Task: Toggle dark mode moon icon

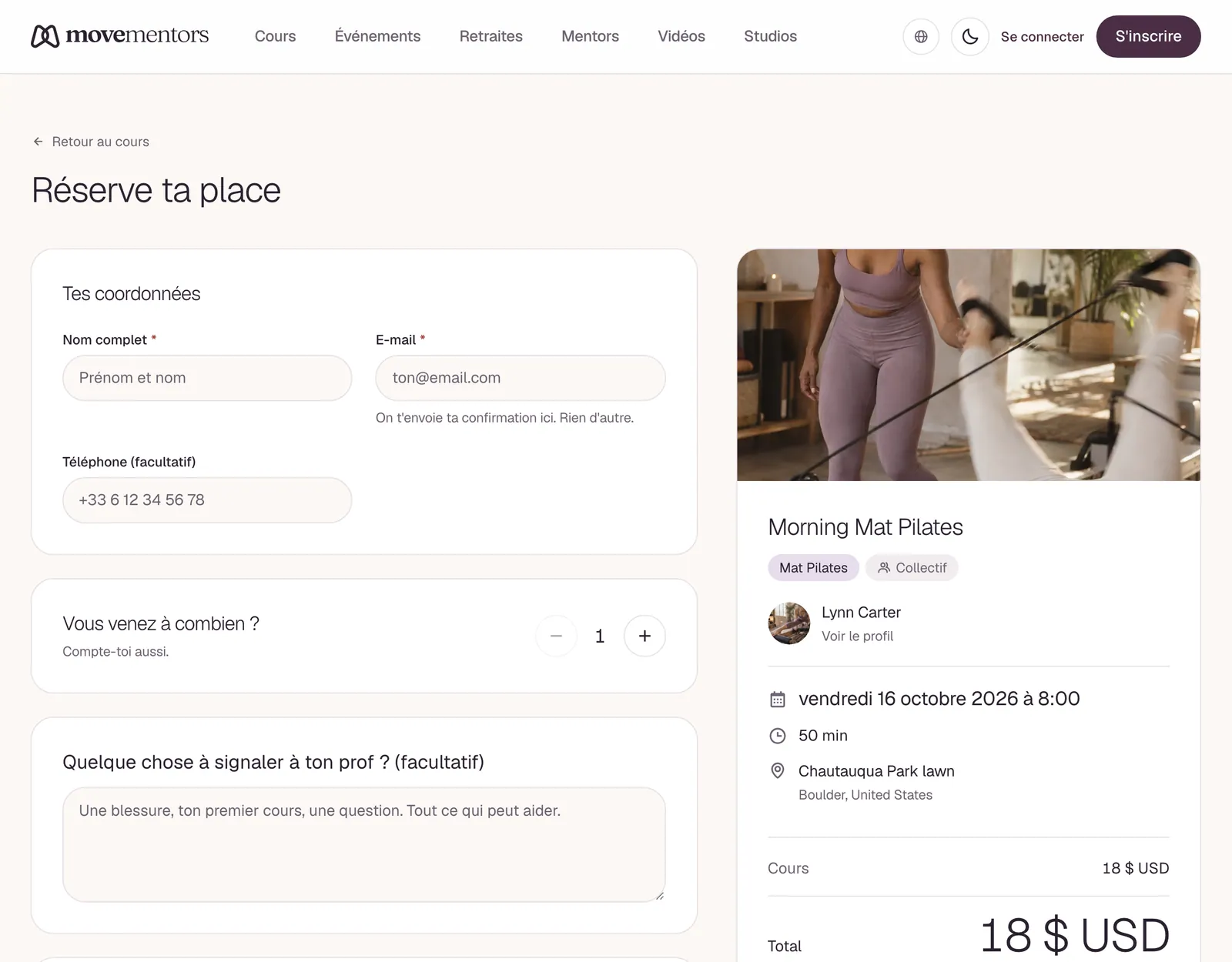Action: (x=970, y=36)
